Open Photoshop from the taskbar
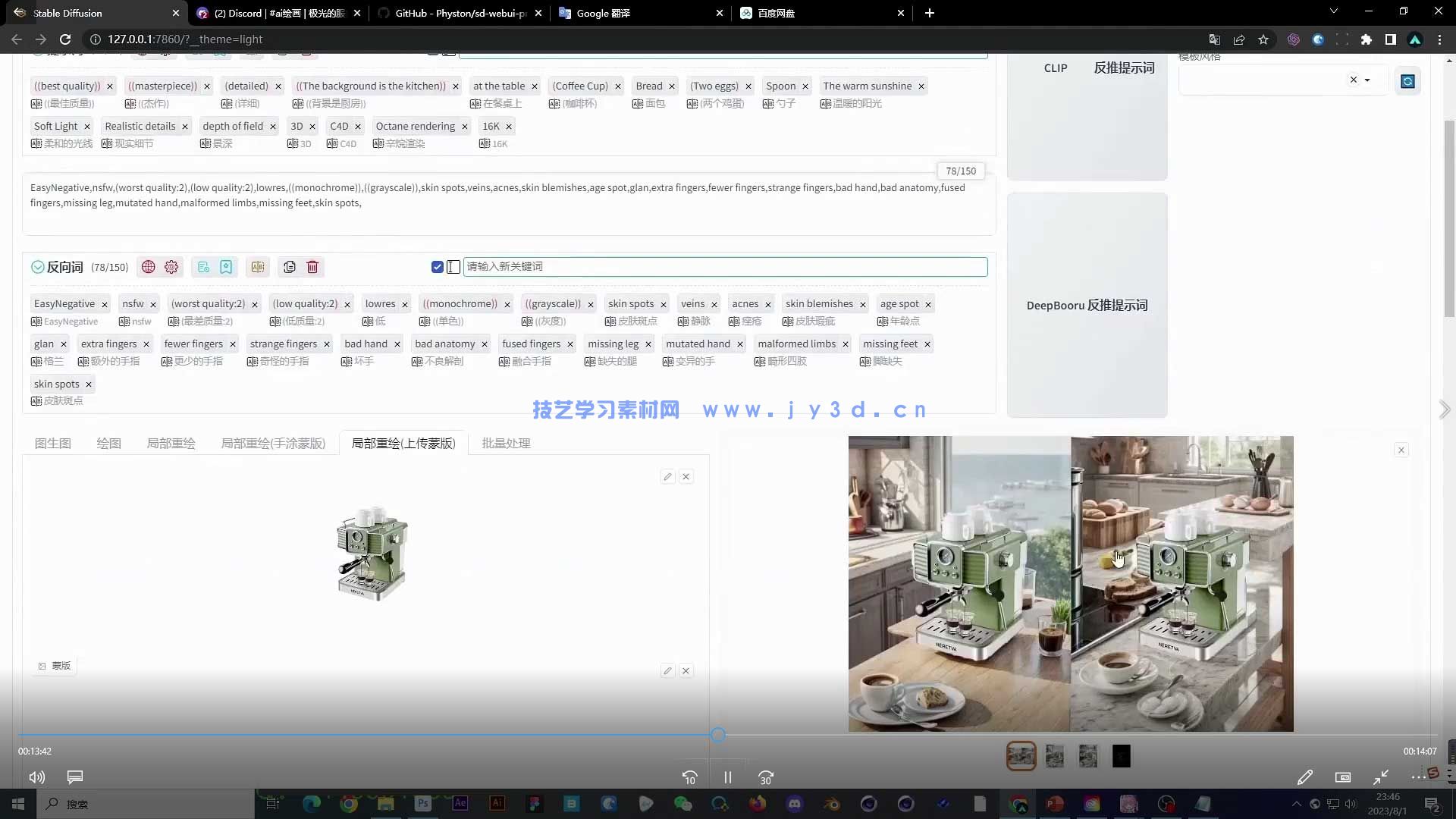The width and height of the screenshot is (1456, 819). point(422,804)
